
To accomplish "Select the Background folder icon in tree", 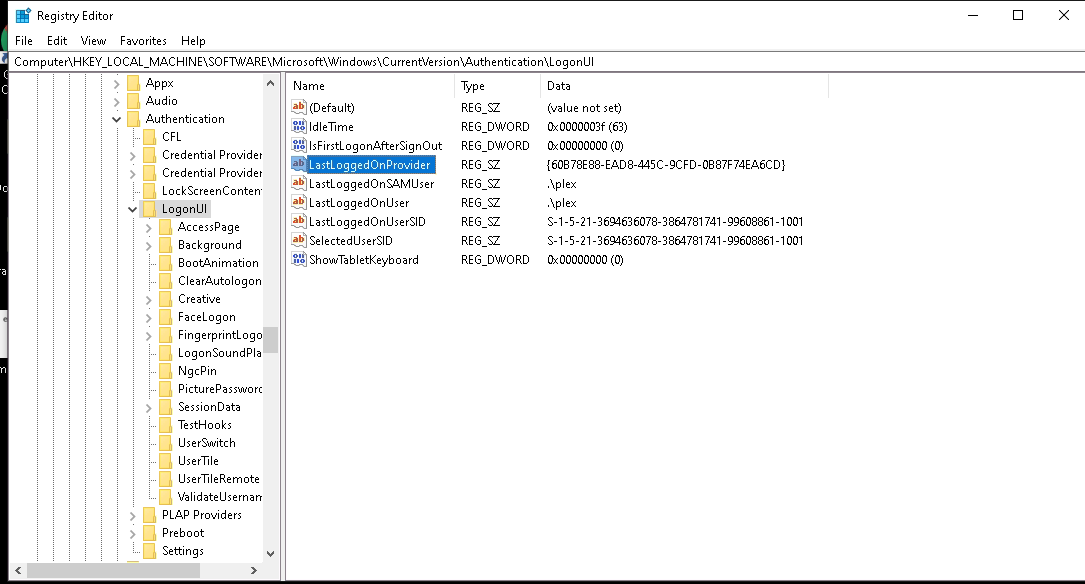I will [x=166, y=245].
